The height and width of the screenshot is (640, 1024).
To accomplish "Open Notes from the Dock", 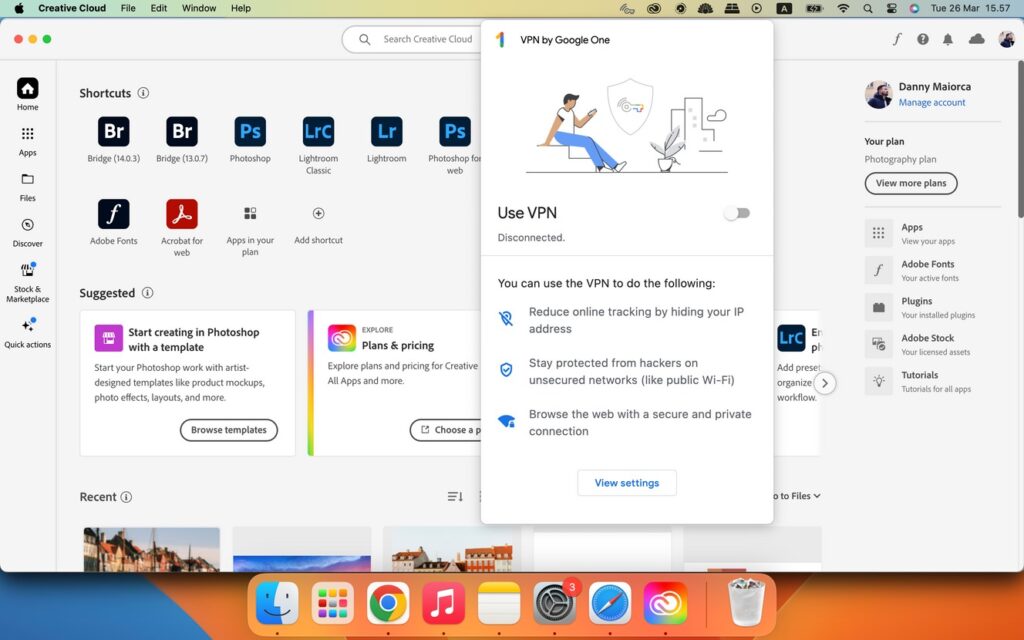I will [499, 603].
